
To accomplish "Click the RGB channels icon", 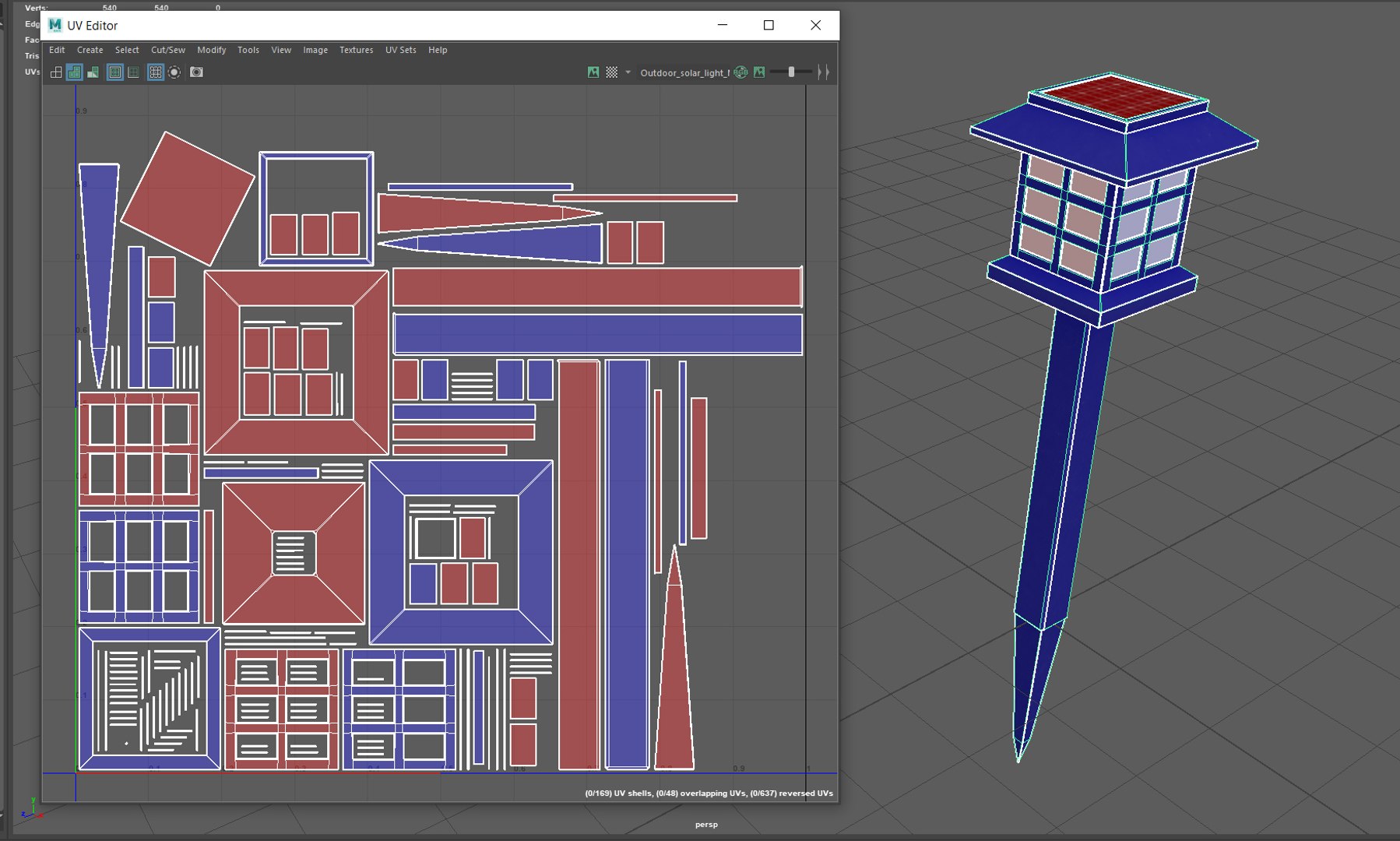I will coord(741,72).
